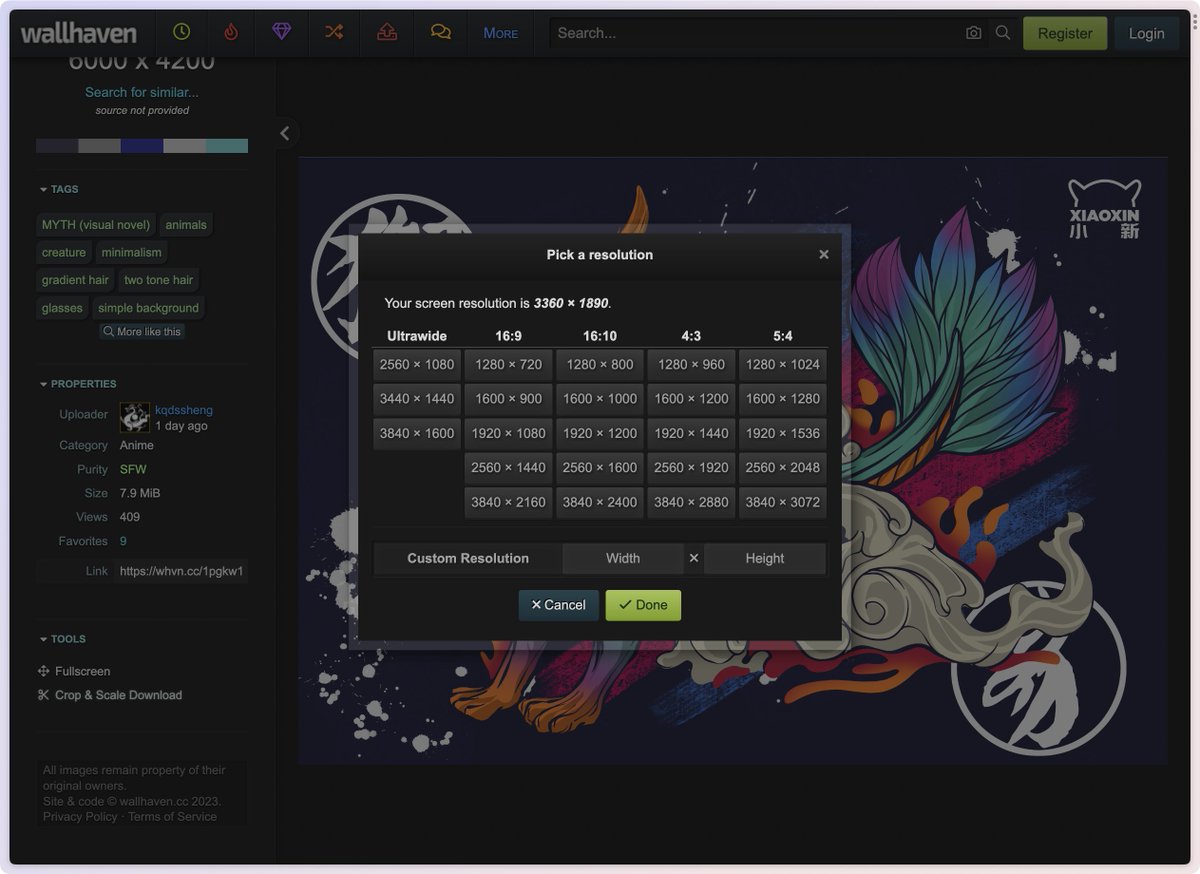Select the 3840 × 2880 resolution

click(691, 502)
